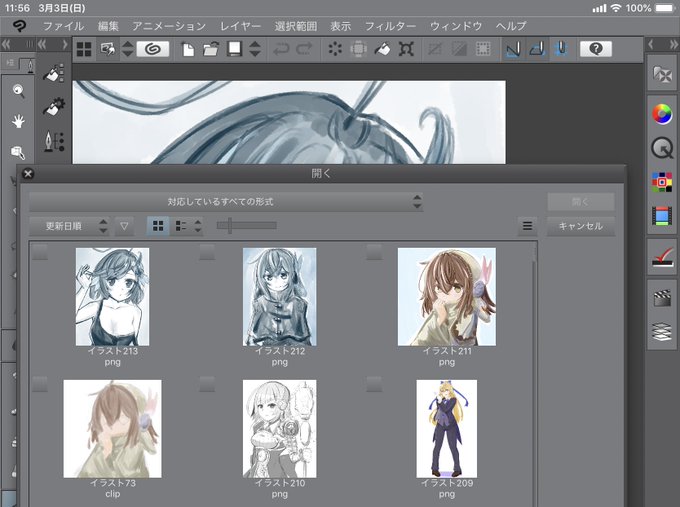Viewport: 680px width, 507px height.
Task: Toggle snap to special ruler icon
Action: pos(537,49)
